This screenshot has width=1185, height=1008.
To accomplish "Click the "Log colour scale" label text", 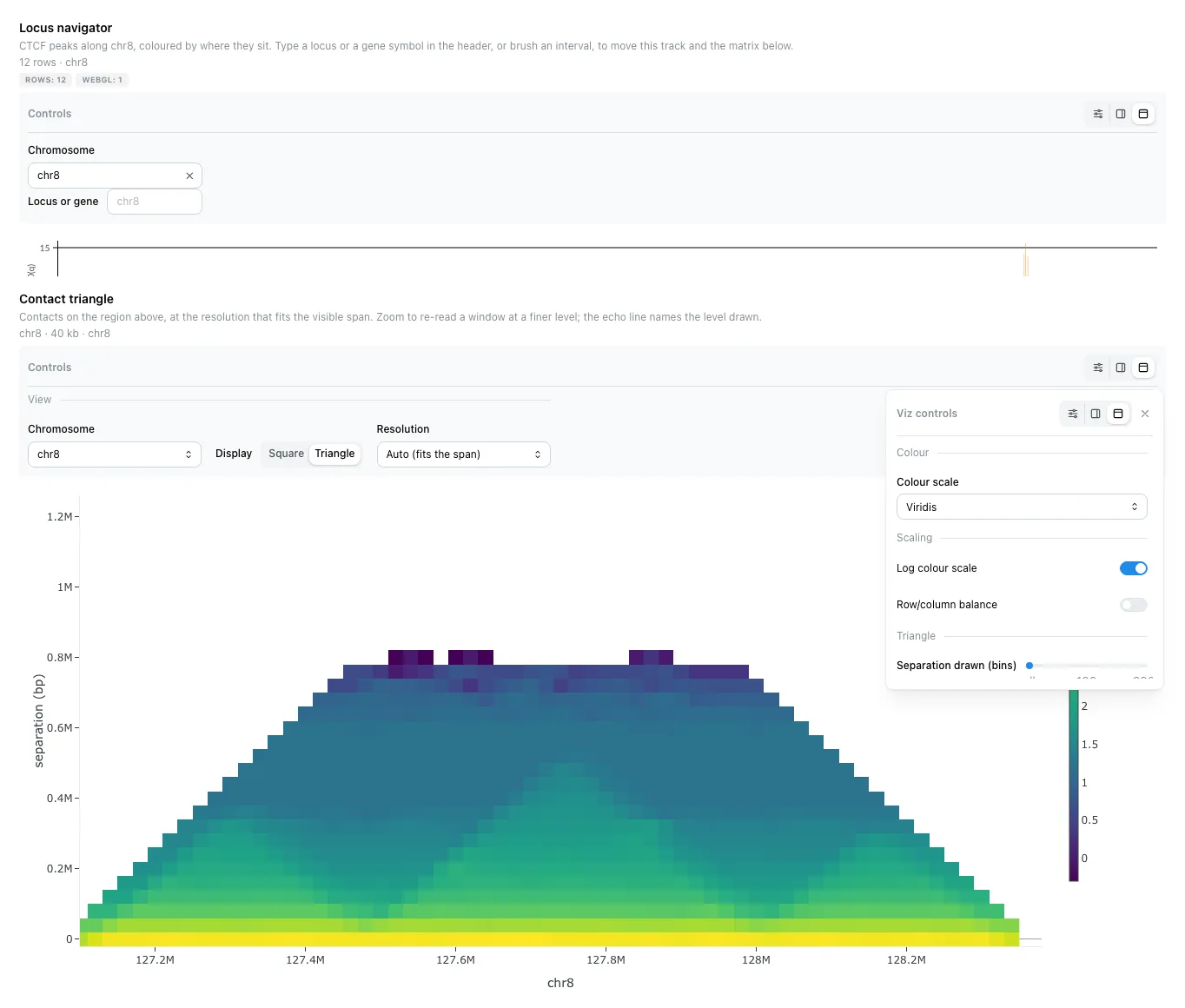I will click(x=937, y=568).
